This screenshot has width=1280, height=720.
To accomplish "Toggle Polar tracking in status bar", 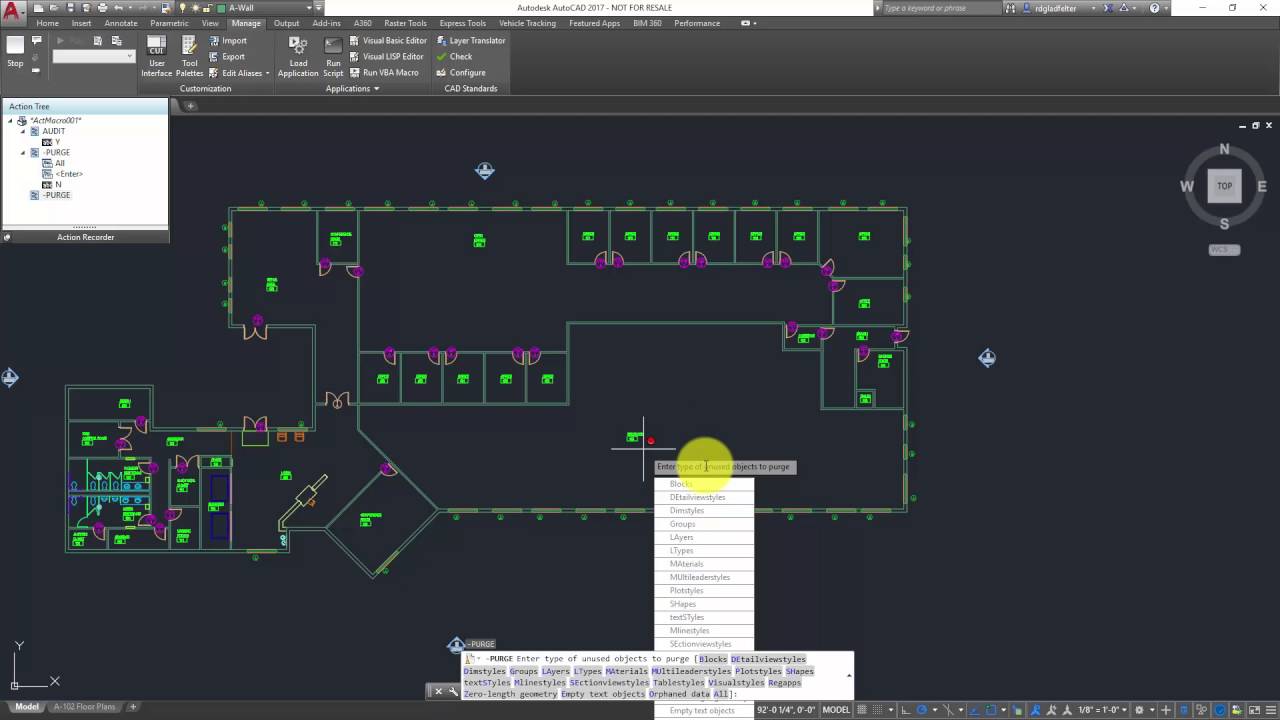I will (x=922, y=710).
